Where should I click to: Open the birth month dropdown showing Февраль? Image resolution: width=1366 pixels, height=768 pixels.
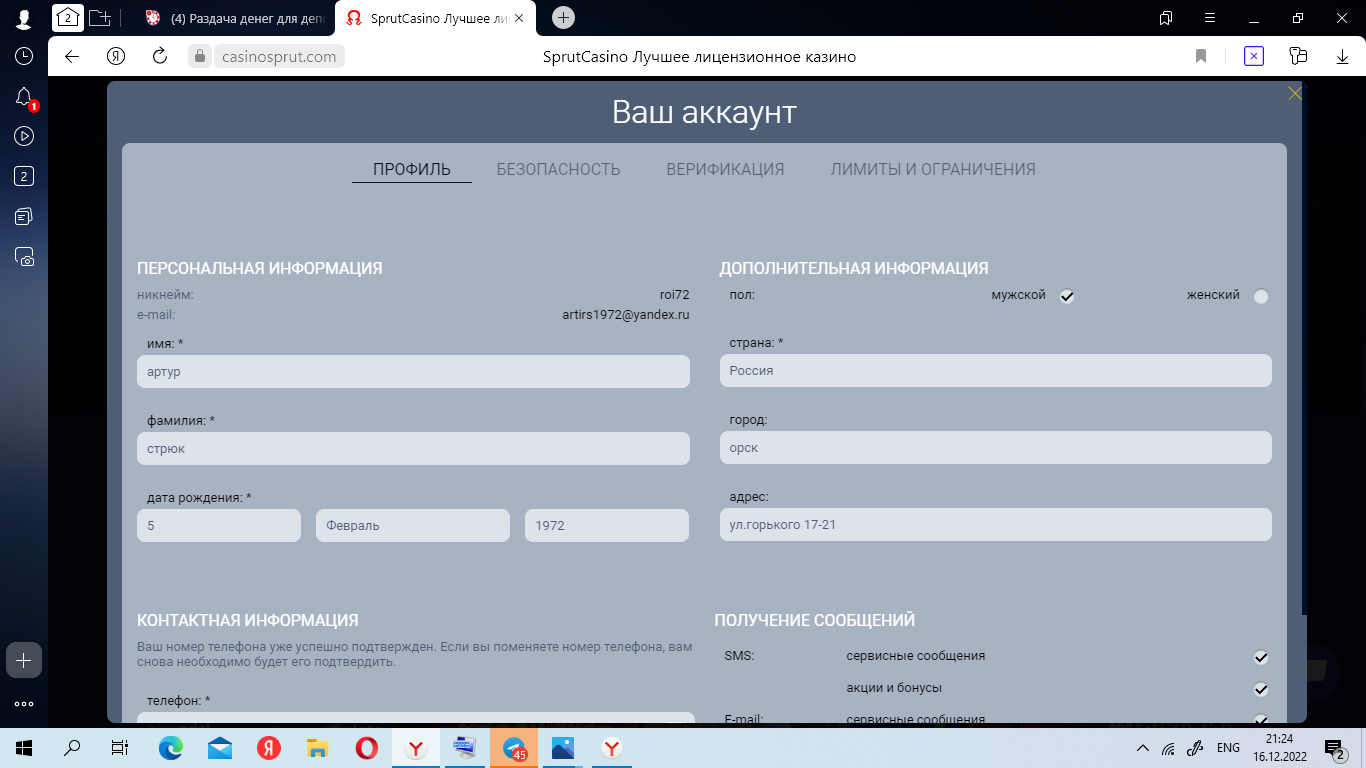click(413, 525)
